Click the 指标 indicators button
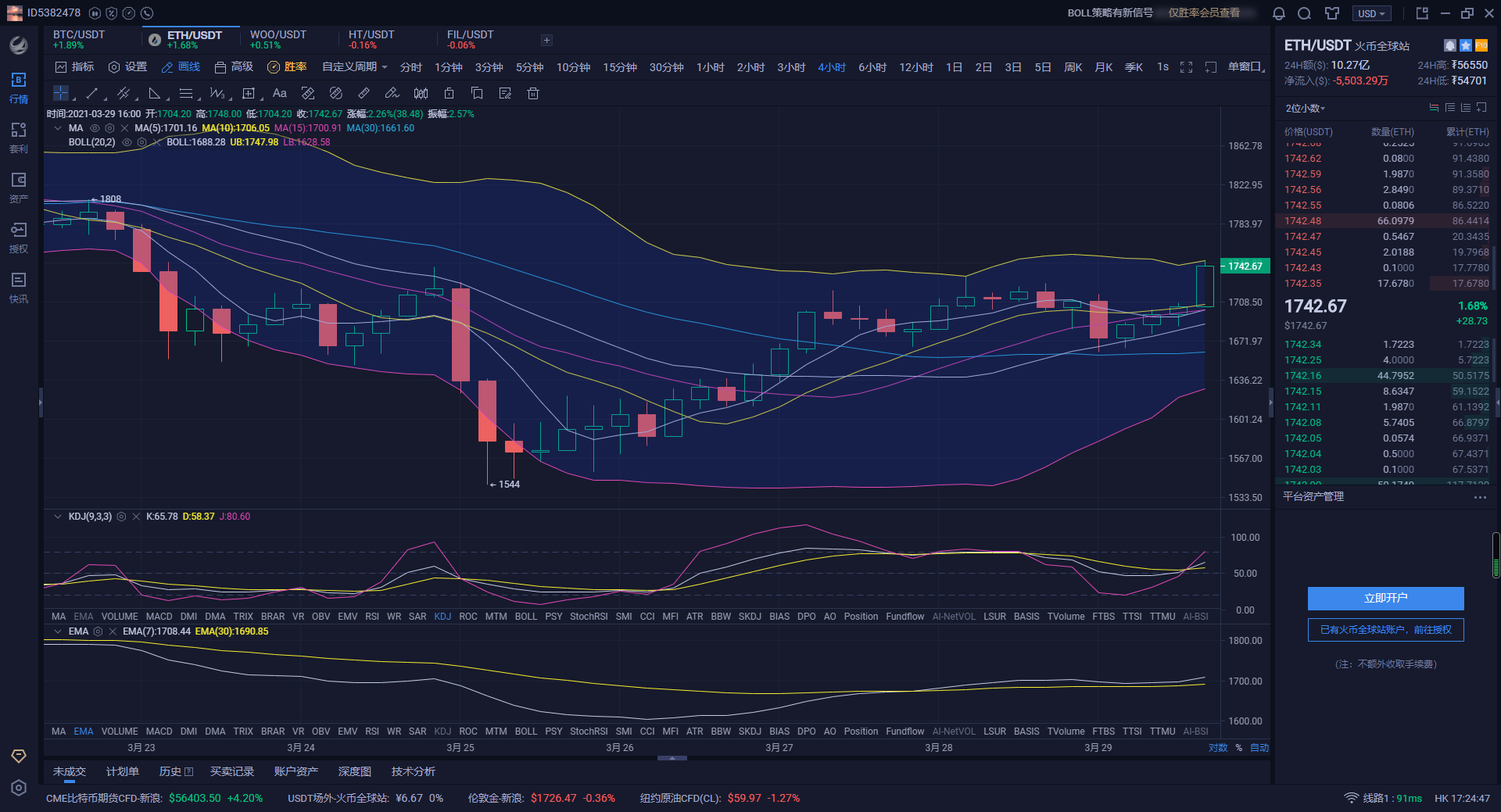 [74, 67]
